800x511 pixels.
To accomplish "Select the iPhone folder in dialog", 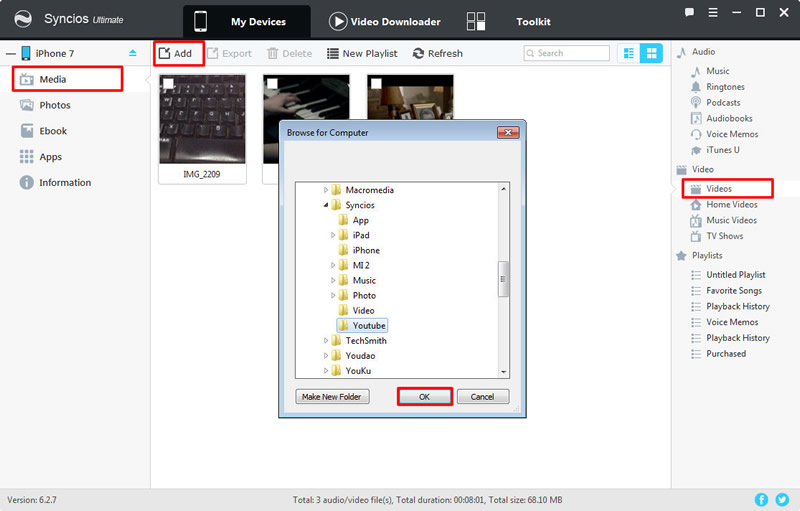I will (x=360, y=250).
